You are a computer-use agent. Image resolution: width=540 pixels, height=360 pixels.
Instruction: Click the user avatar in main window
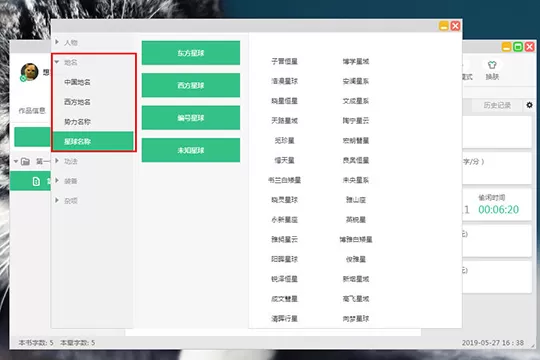29,72
